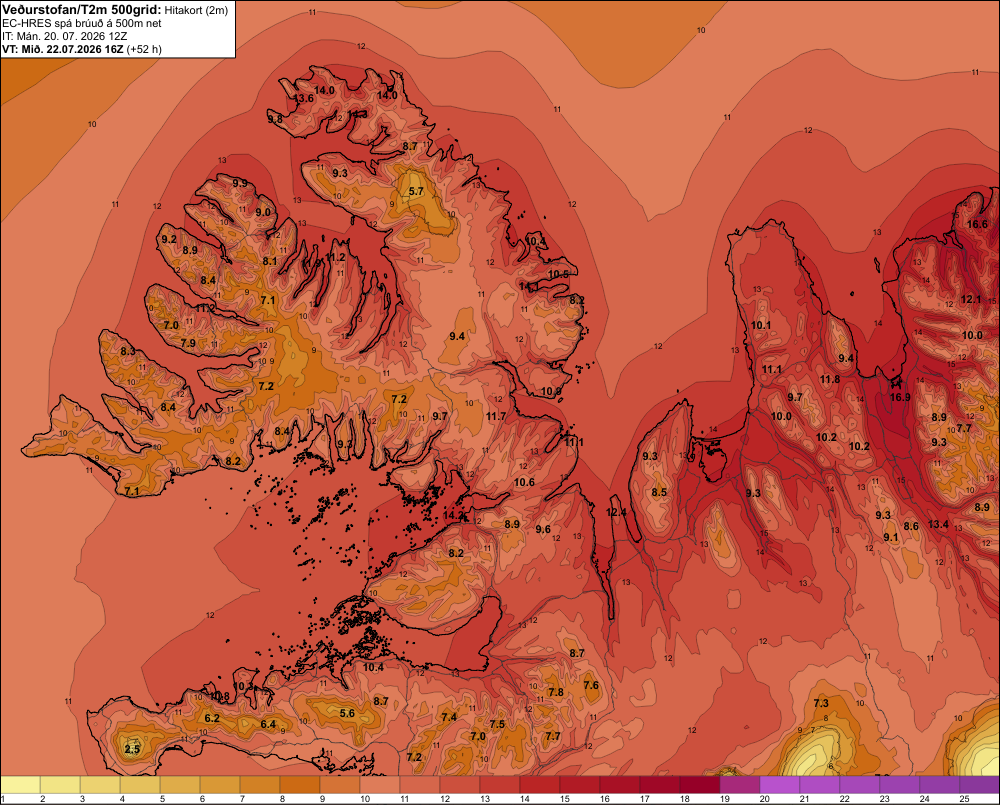The height and width of the screenshot is (805, 1000).
Task: Click the 16.9 temperature value
Action: pos(900,397)
